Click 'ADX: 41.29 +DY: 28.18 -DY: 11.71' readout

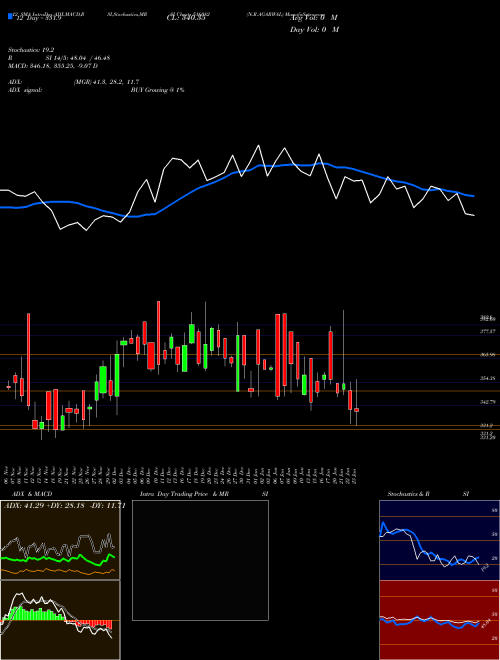tap(64, 506)
